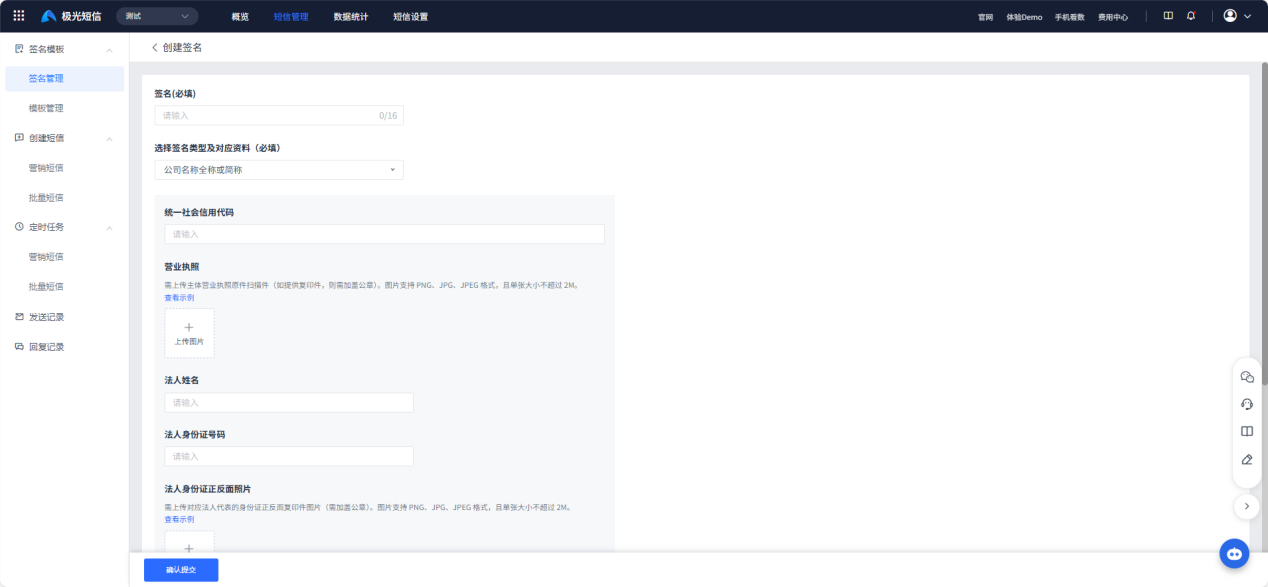Collapse the 签名模板 sidebar group
This screenshot has height=587, width=1268.
pyautogui.click(x=109, y=49)
